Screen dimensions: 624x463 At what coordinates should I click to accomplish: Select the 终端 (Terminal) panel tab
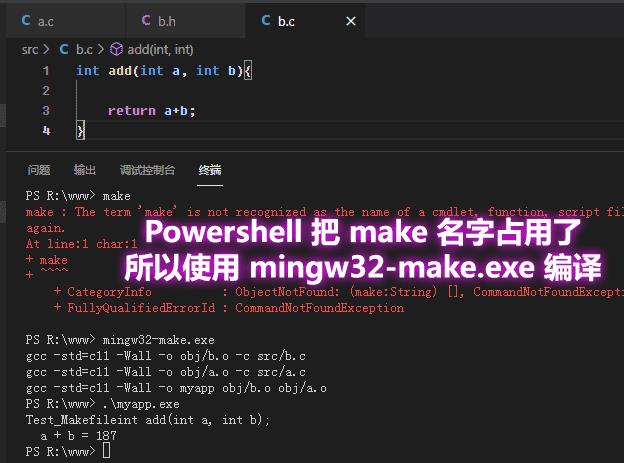[x=210, y=170]
